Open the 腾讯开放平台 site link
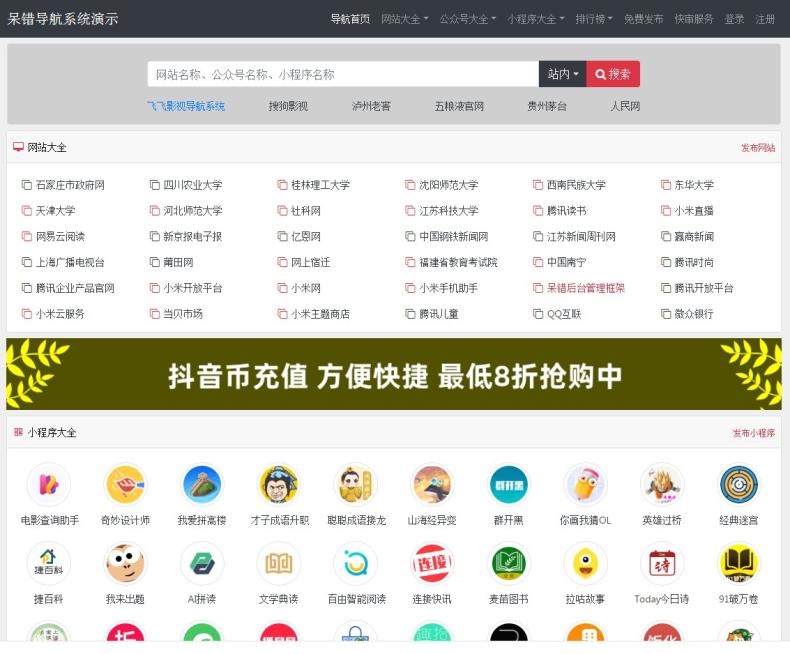The width and height of the screenshot is (790, 654). [704, 288]
